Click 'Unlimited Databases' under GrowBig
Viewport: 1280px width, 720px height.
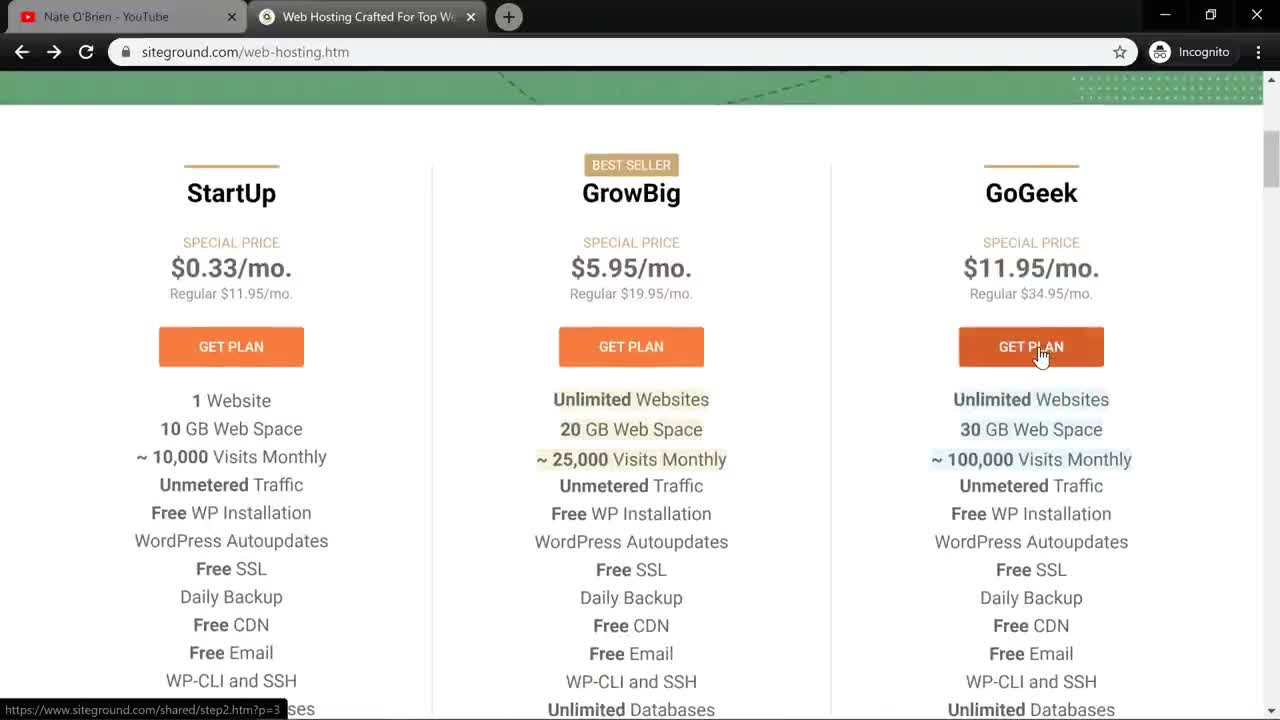631,710
